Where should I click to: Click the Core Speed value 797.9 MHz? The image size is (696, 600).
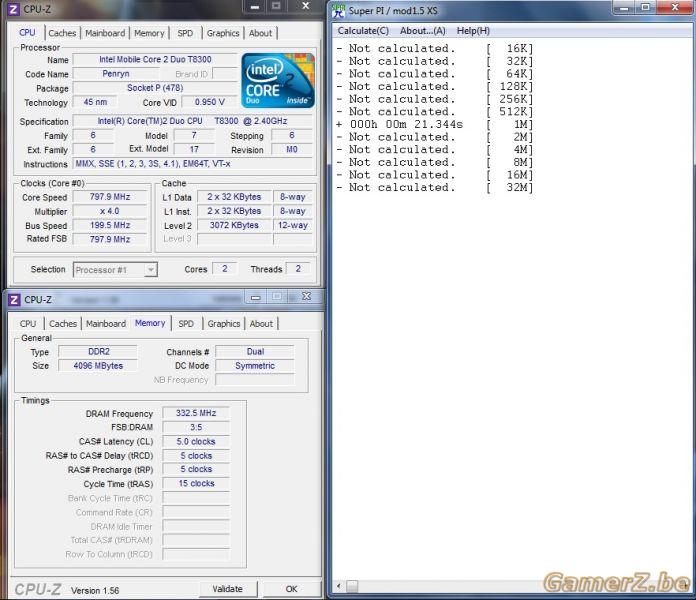[x=110, y=197]
